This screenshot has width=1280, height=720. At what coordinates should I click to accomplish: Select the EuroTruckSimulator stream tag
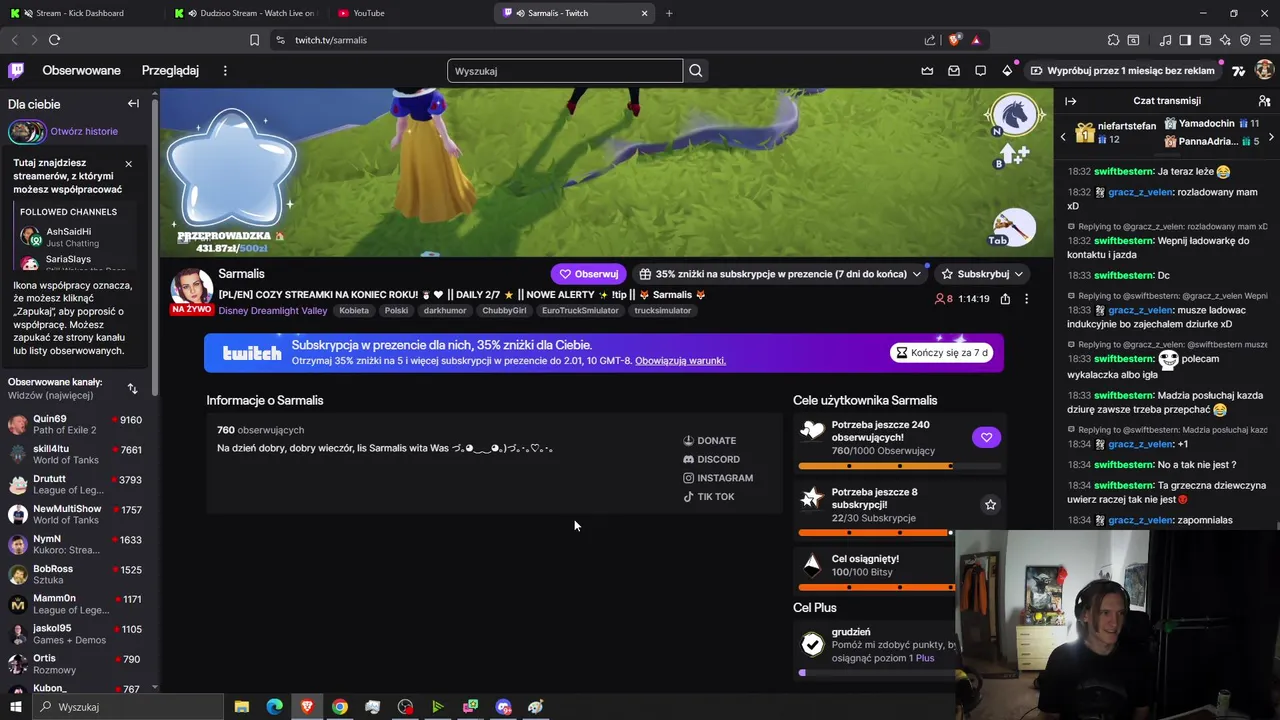580,311
